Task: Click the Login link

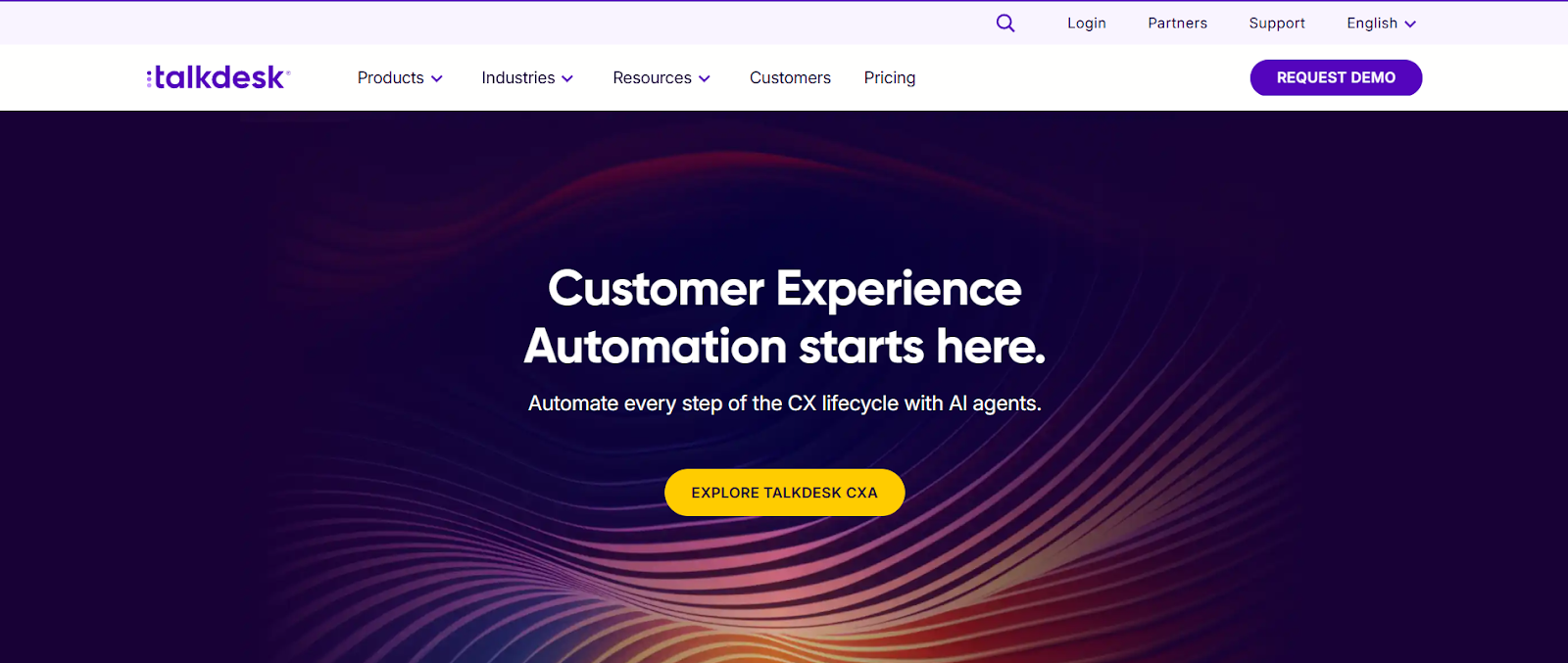Action: pyautogui.click(x=1087, y=23)
